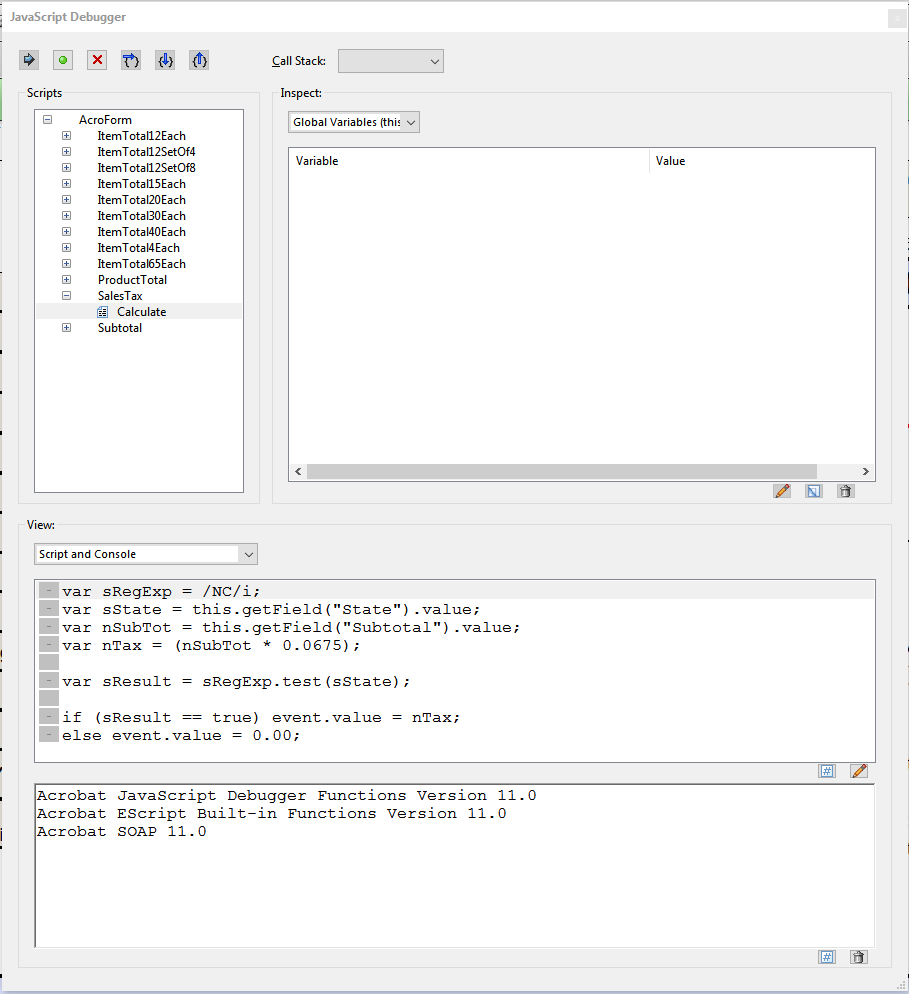Toggle line numbers in the script view

[x=827, y=771]
